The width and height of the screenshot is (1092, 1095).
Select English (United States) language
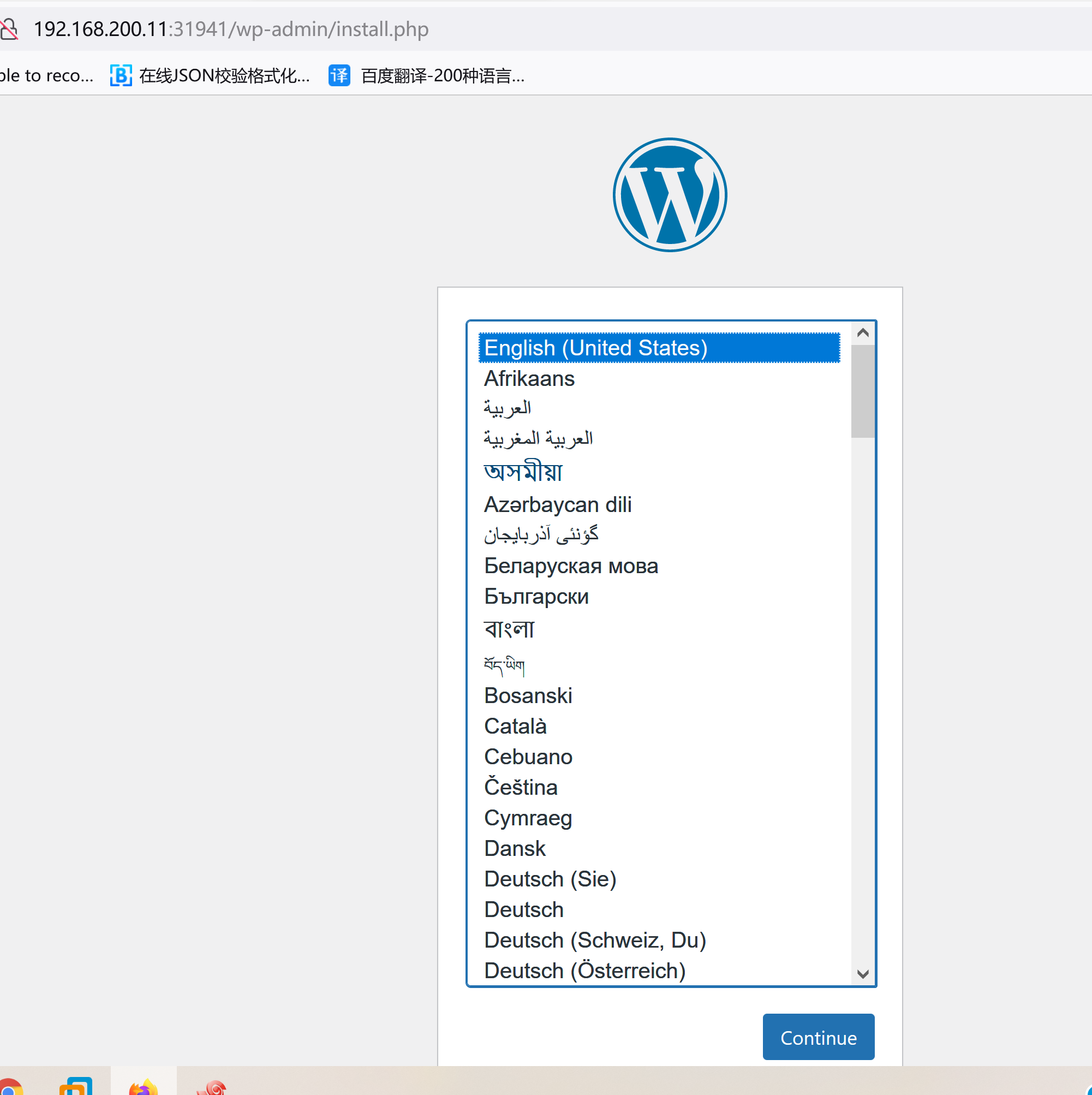[x=659, y=348]
